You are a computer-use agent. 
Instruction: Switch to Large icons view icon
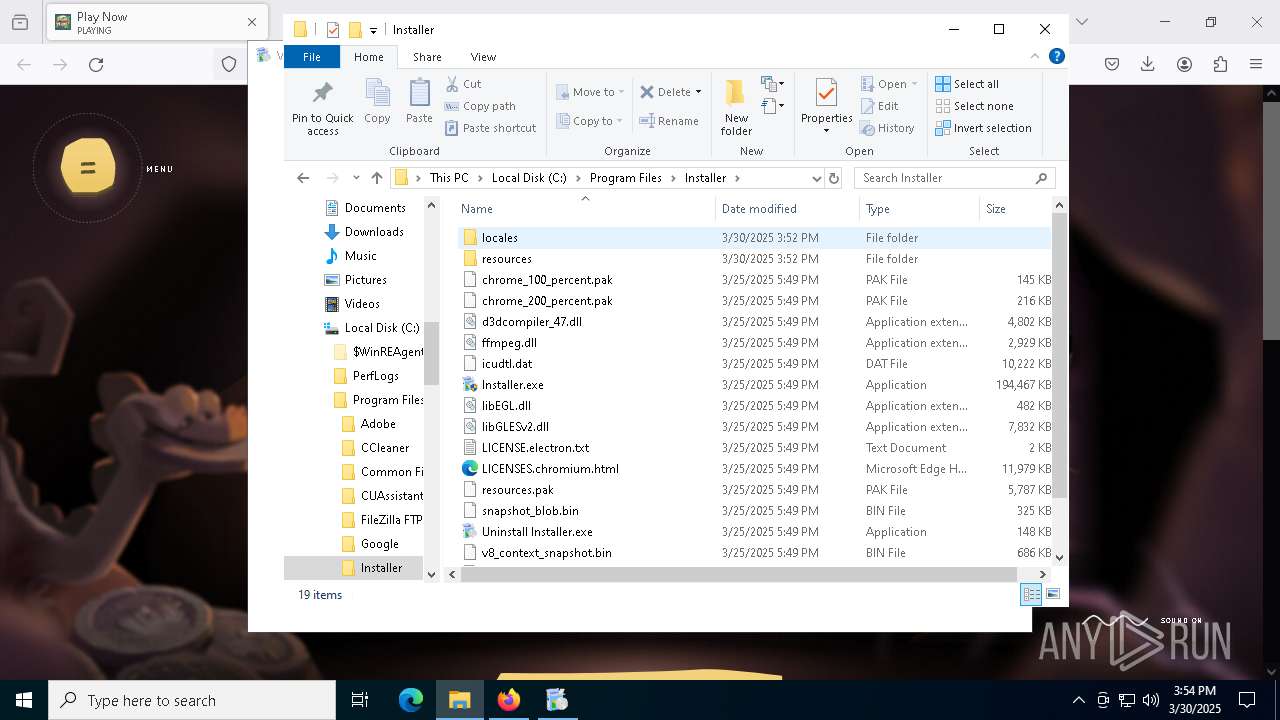point(1052,595)
